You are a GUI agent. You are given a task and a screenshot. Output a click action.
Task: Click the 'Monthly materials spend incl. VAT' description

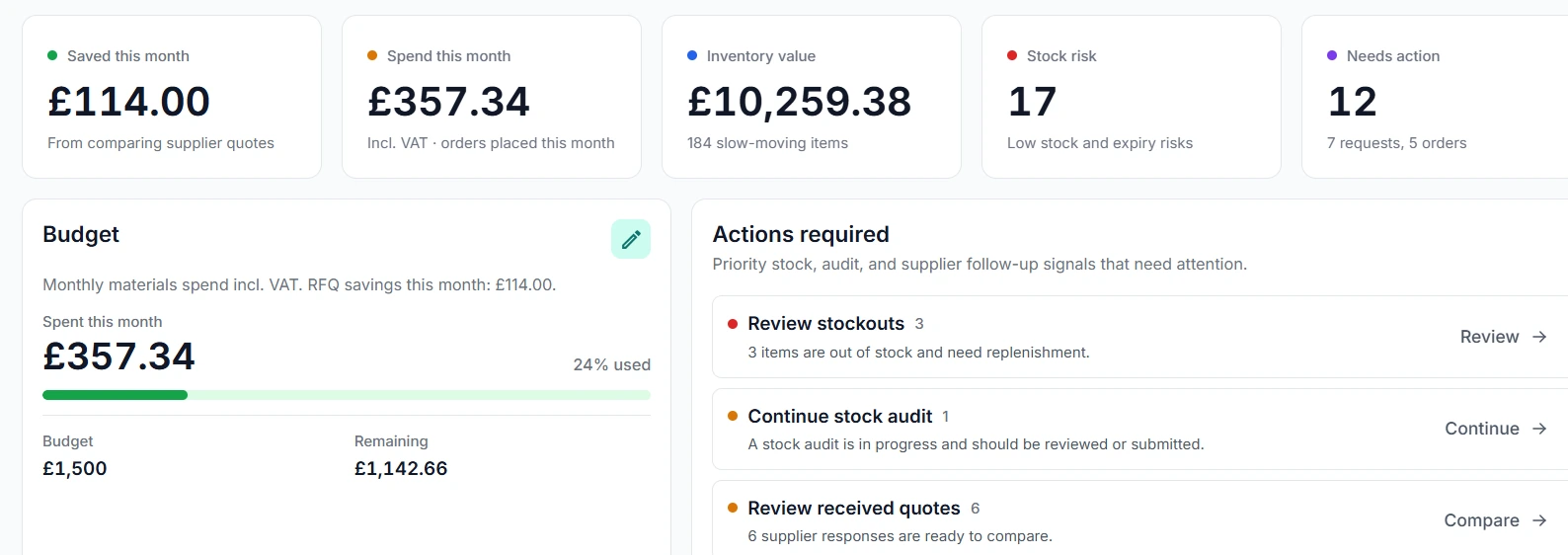click(299, 284)
